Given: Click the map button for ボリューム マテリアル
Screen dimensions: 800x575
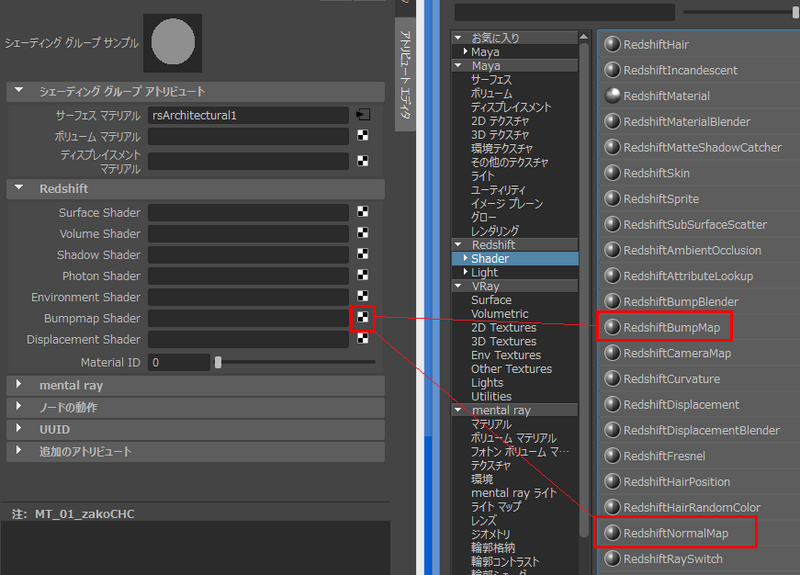Looking at the screenshot, I should click(x=363, y=136).
